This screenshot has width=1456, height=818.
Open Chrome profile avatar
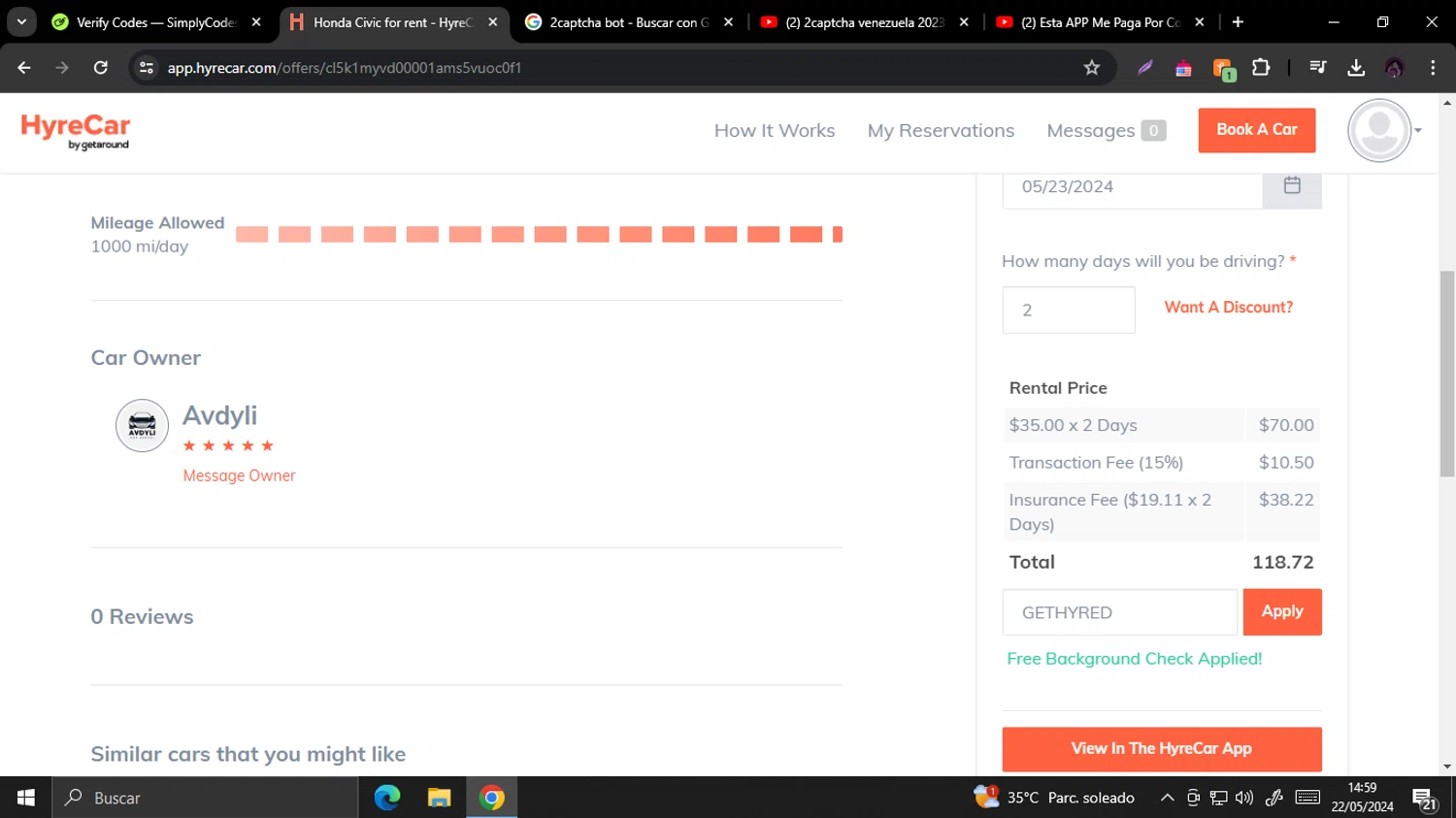[x=1395, y=67]
